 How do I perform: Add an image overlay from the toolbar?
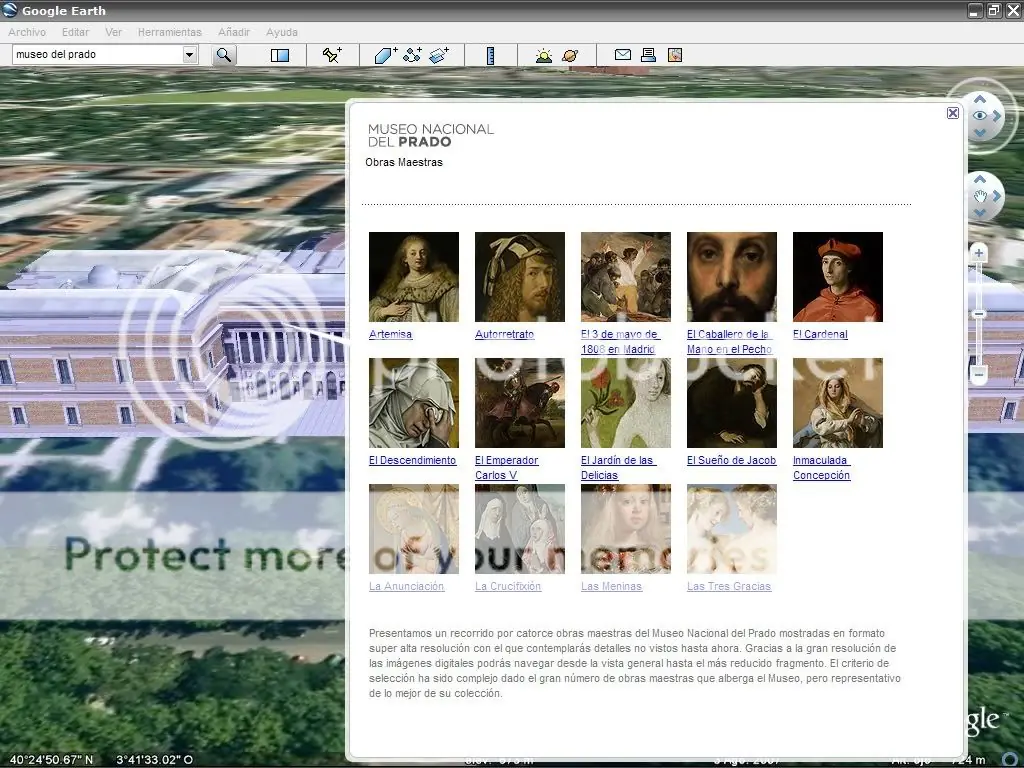[x=439, y=55]
